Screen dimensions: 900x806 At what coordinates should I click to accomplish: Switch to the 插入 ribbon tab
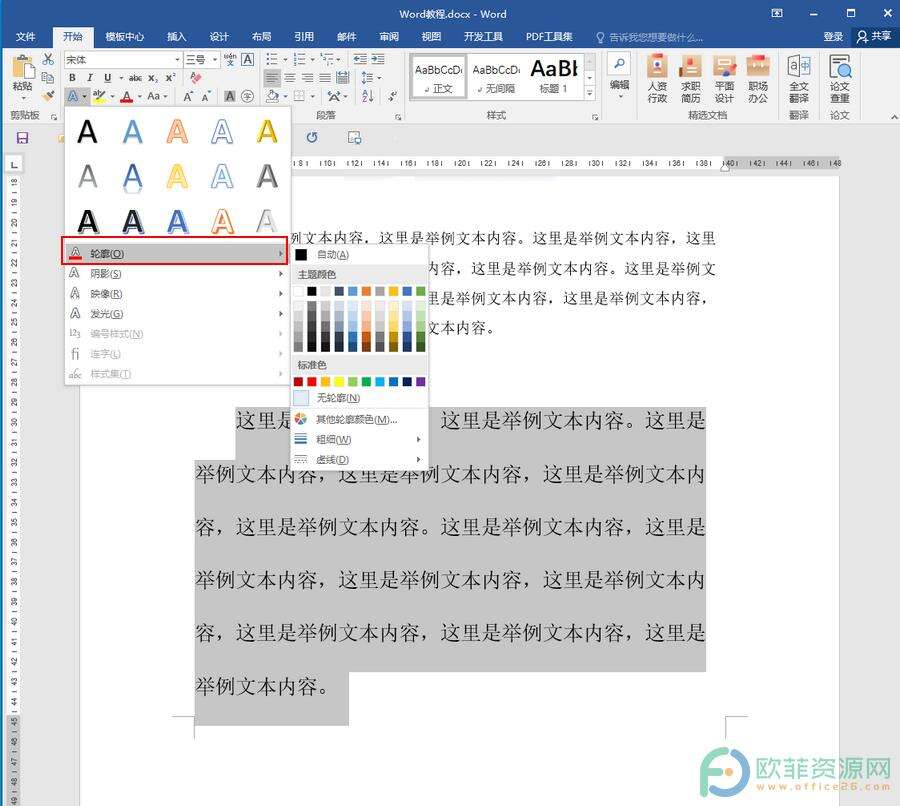pos(177,36)
